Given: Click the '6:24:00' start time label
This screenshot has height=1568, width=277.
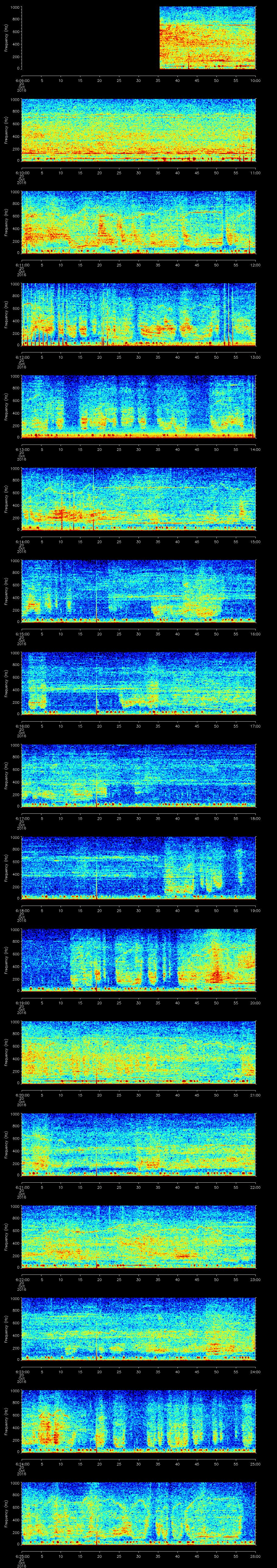Looking at the screenshot, I should point(22,1464).
